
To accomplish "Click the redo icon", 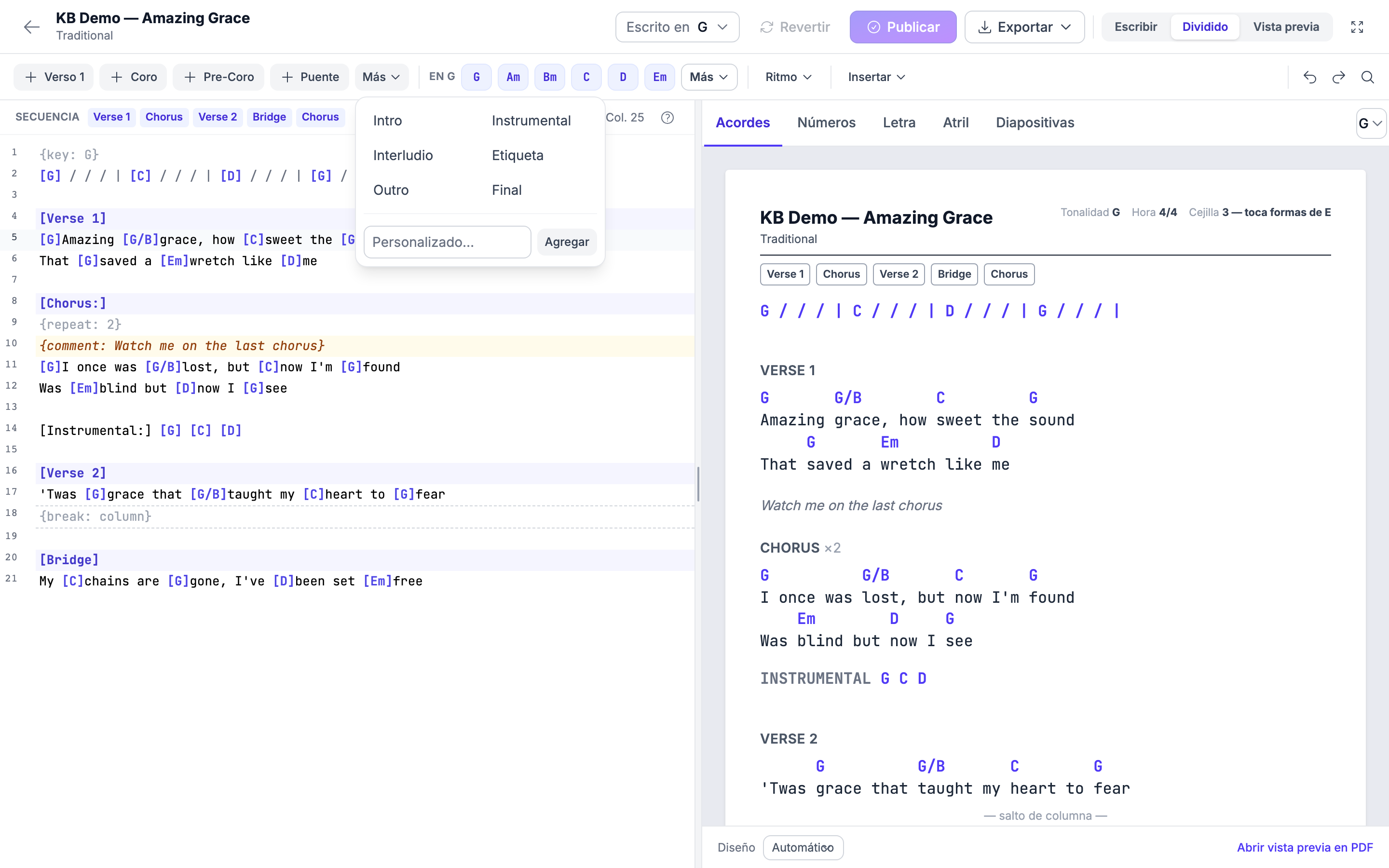I will pyautogui.click(x=1338, y=77).
